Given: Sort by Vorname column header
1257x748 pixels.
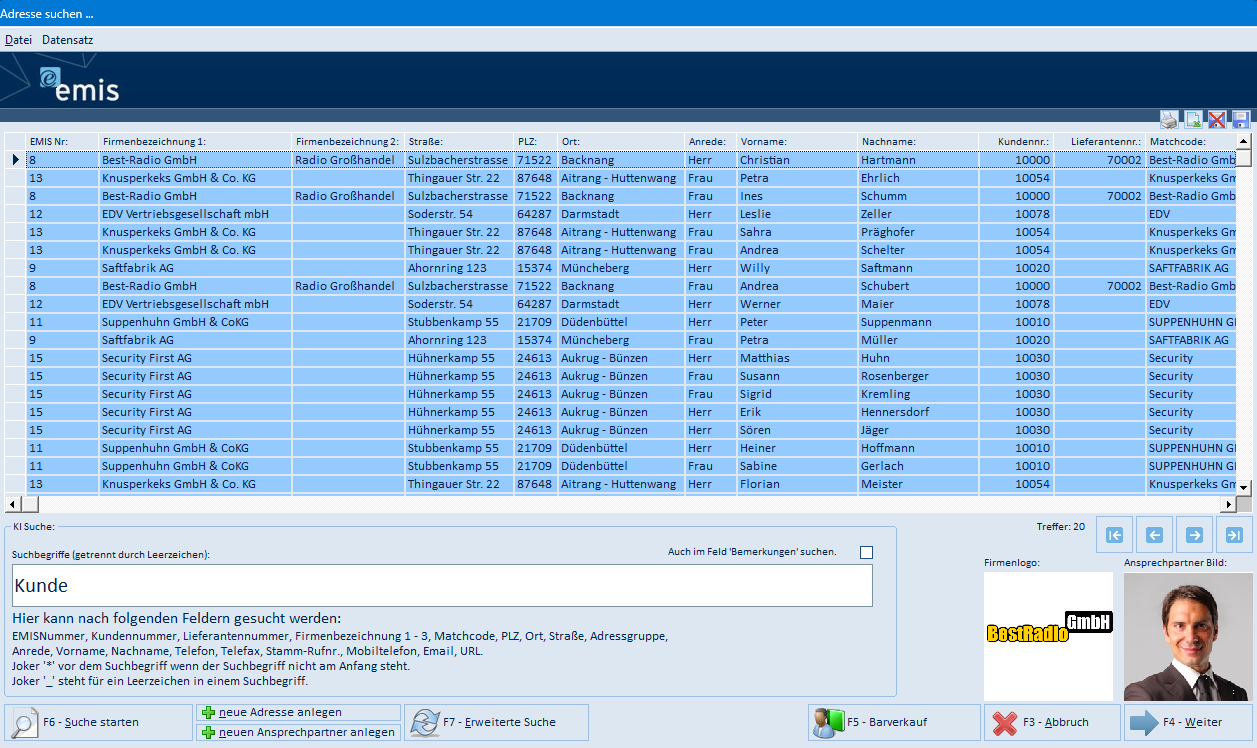Looking at the screenshot, I should (x=797, y=142).
